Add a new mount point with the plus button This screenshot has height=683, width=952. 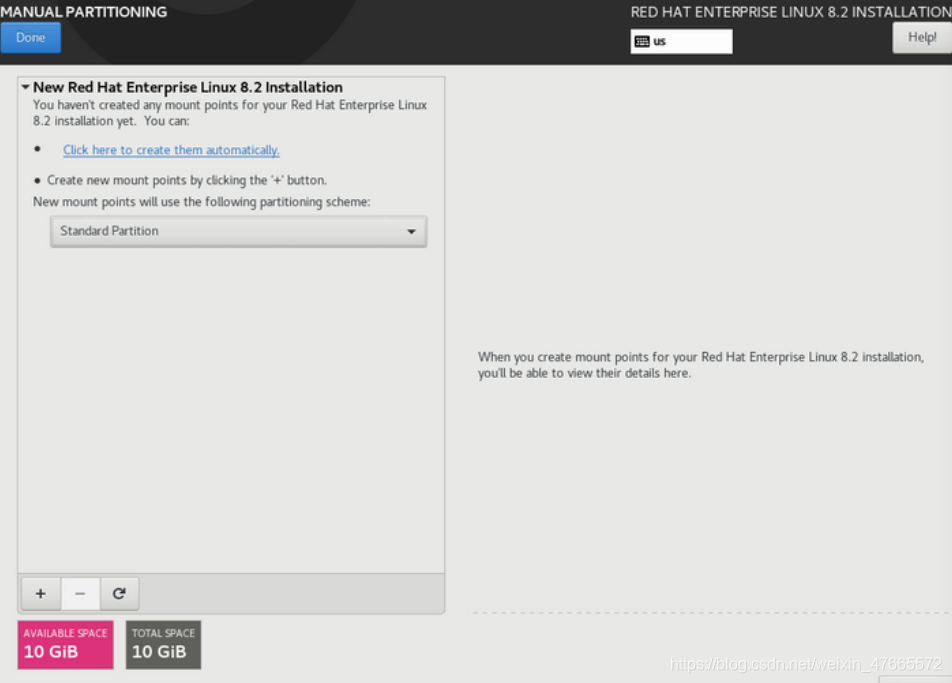coord(41,594)
